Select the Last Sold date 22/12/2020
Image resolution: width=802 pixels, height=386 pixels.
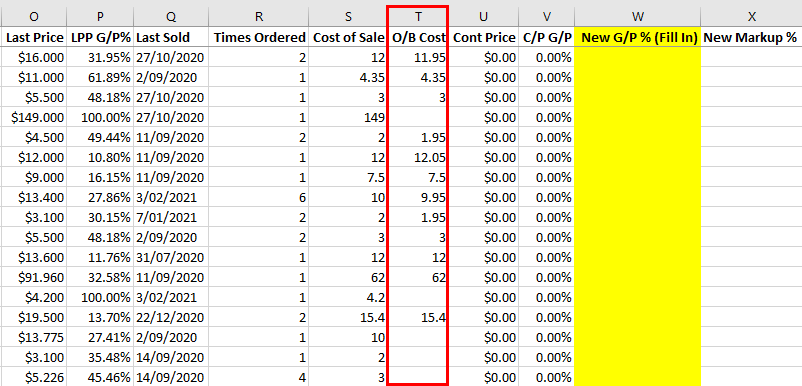(x=172, y=317)
